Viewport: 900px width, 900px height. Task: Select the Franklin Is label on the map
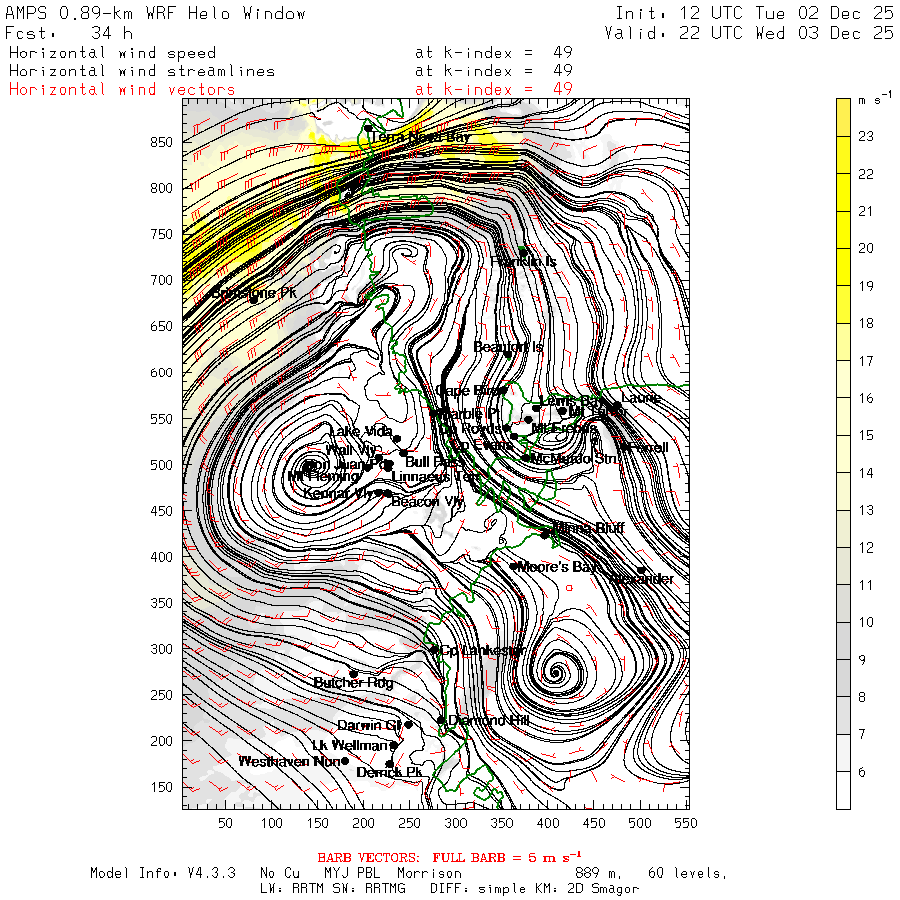tap(523, 262)
